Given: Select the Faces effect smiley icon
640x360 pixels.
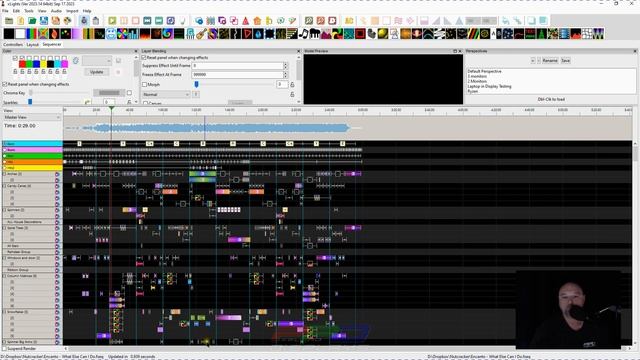Looking at the screenshot, I should pos(111,34).
